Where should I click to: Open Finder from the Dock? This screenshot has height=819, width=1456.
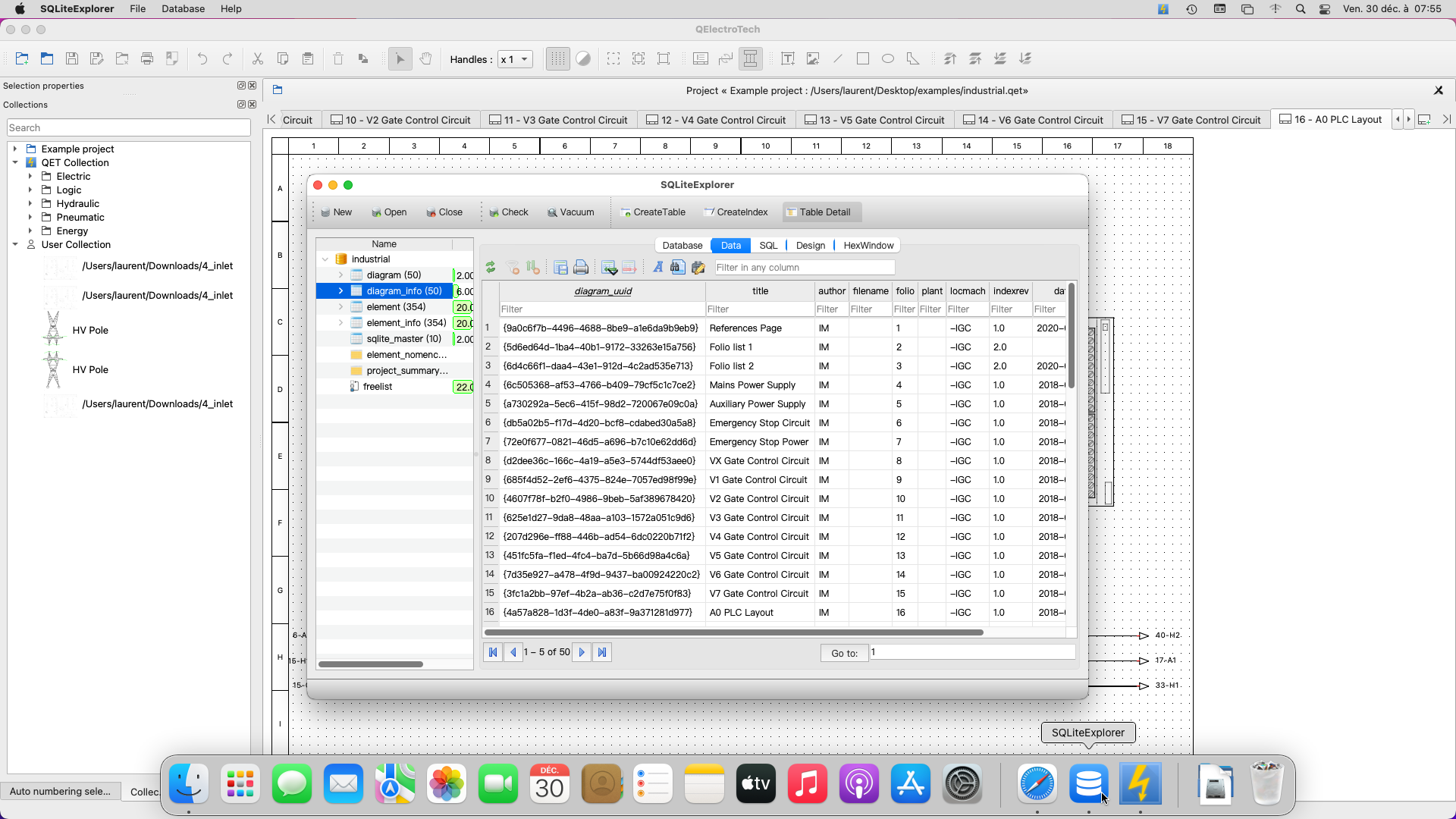pos(189,784)
